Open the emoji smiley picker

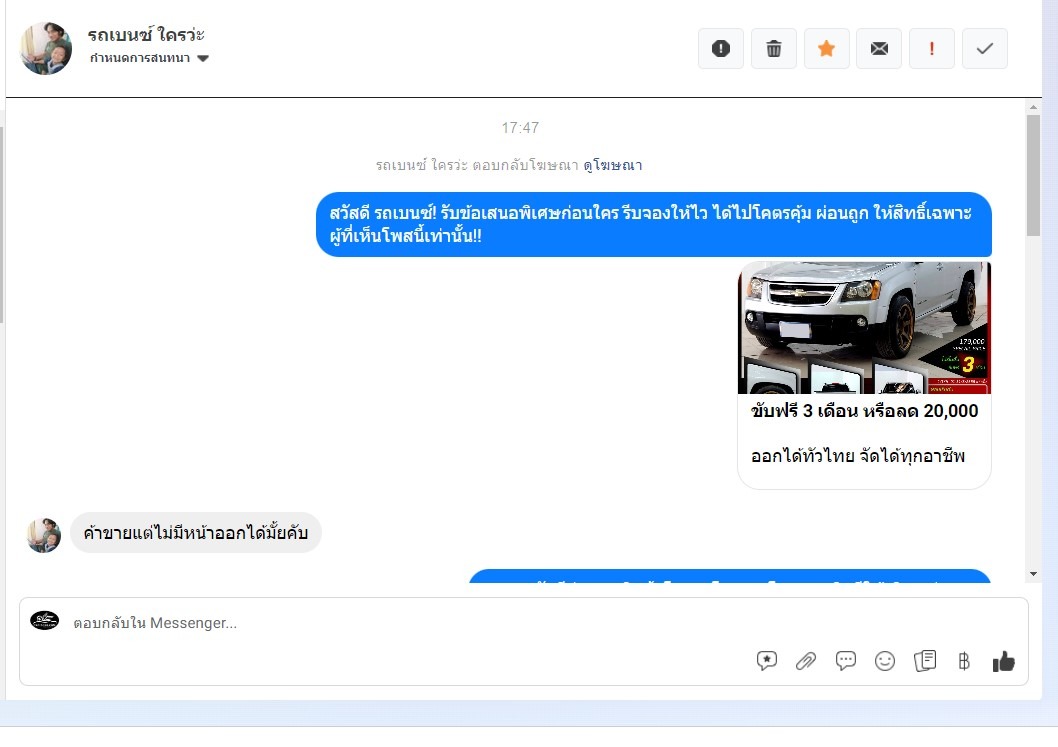point(885,661)
